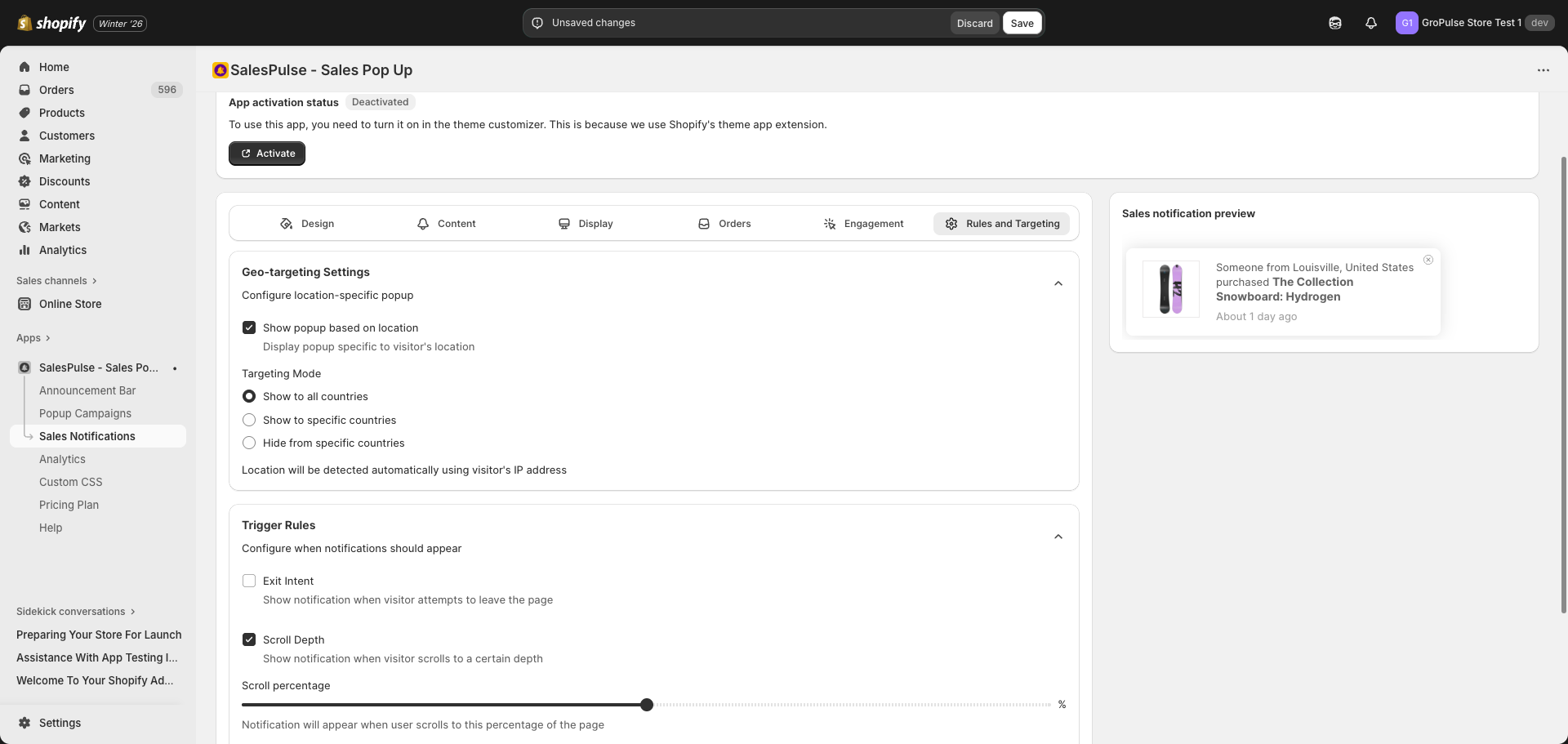
Task: Go to Home in sidebar
Action: click(54, 67)
